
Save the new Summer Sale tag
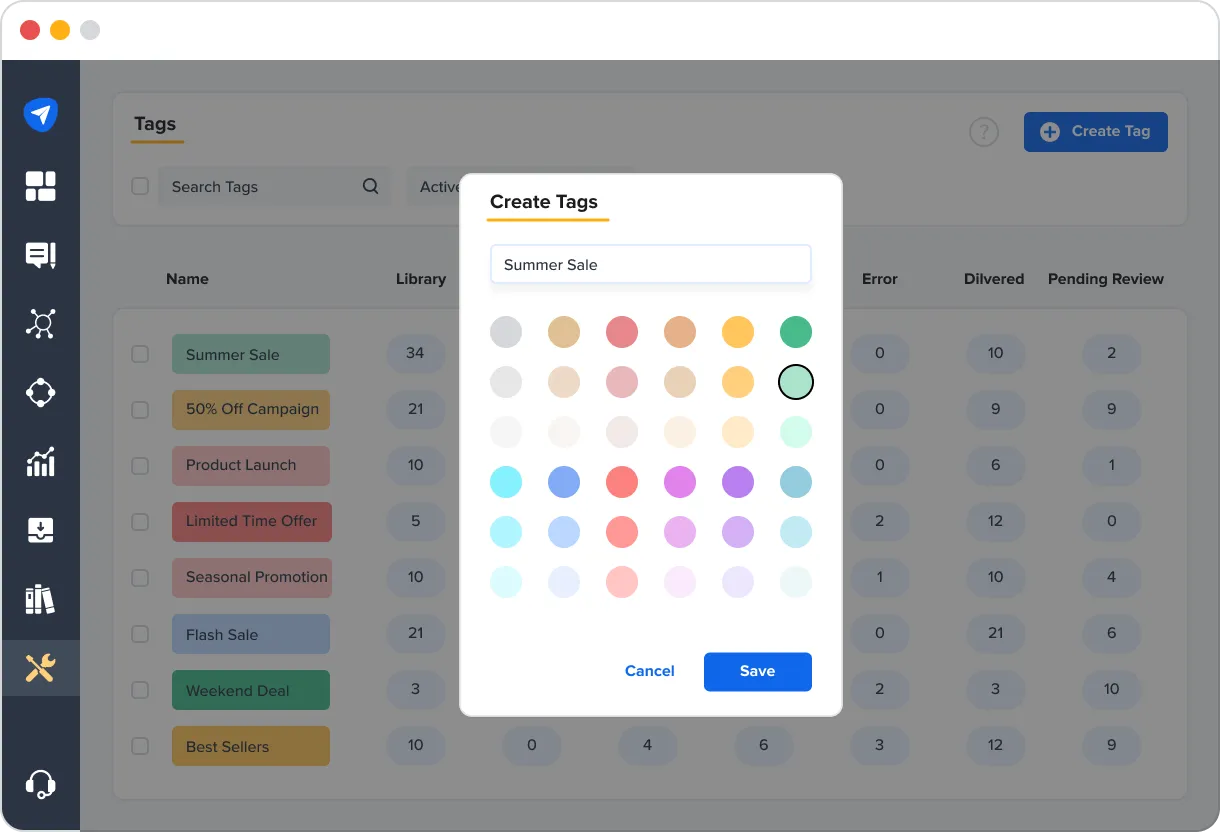click(x=757, y=671)
